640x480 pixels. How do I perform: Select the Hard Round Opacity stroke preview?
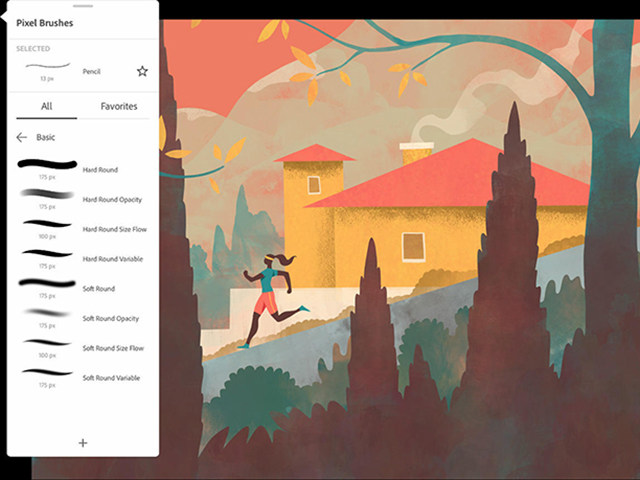[x=46, y=193]
